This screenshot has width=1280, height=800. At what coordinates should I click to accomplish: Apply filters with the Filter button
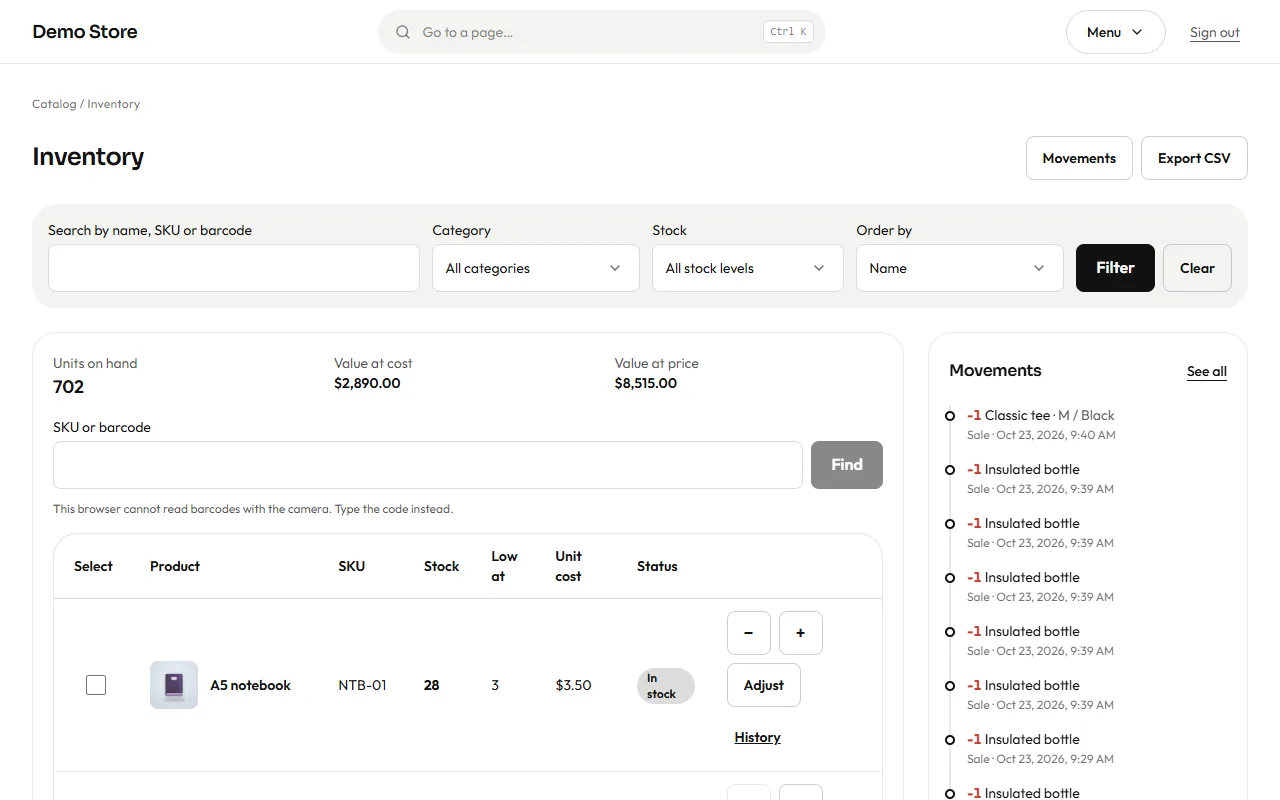(x=1115, y=268)
